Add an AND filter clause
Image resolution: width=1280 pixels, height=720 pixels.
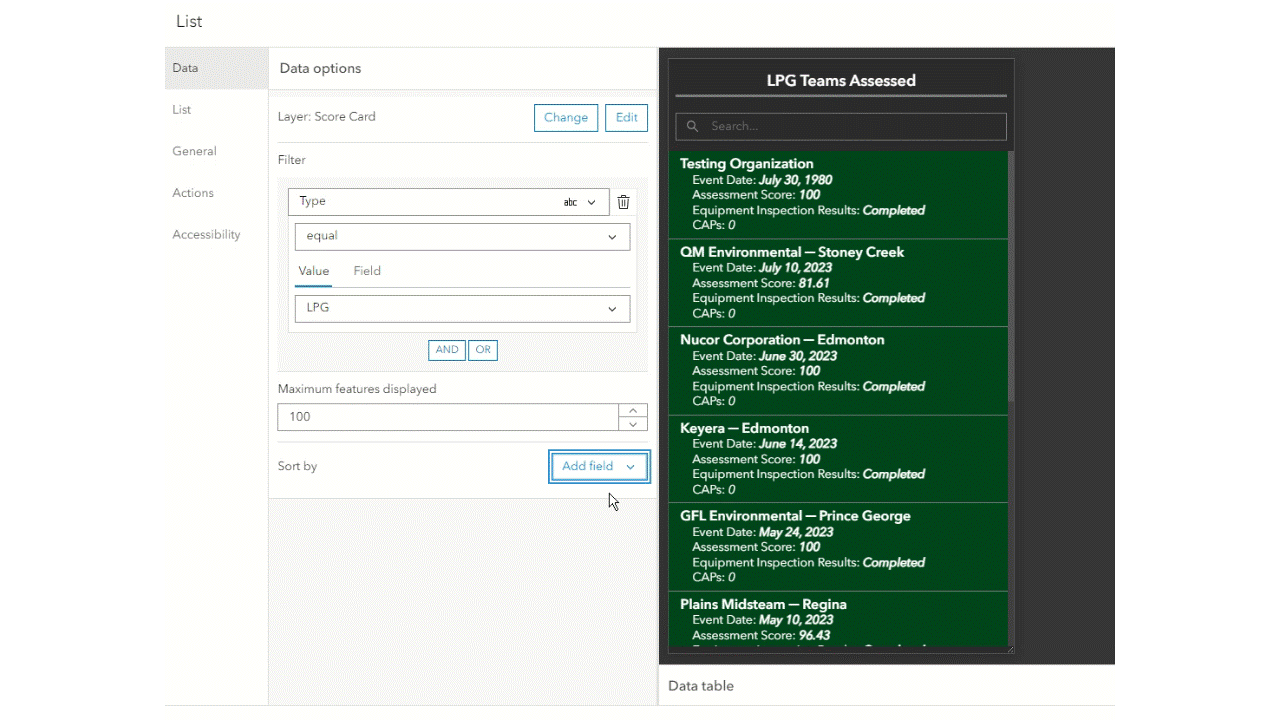pos(447,350)
